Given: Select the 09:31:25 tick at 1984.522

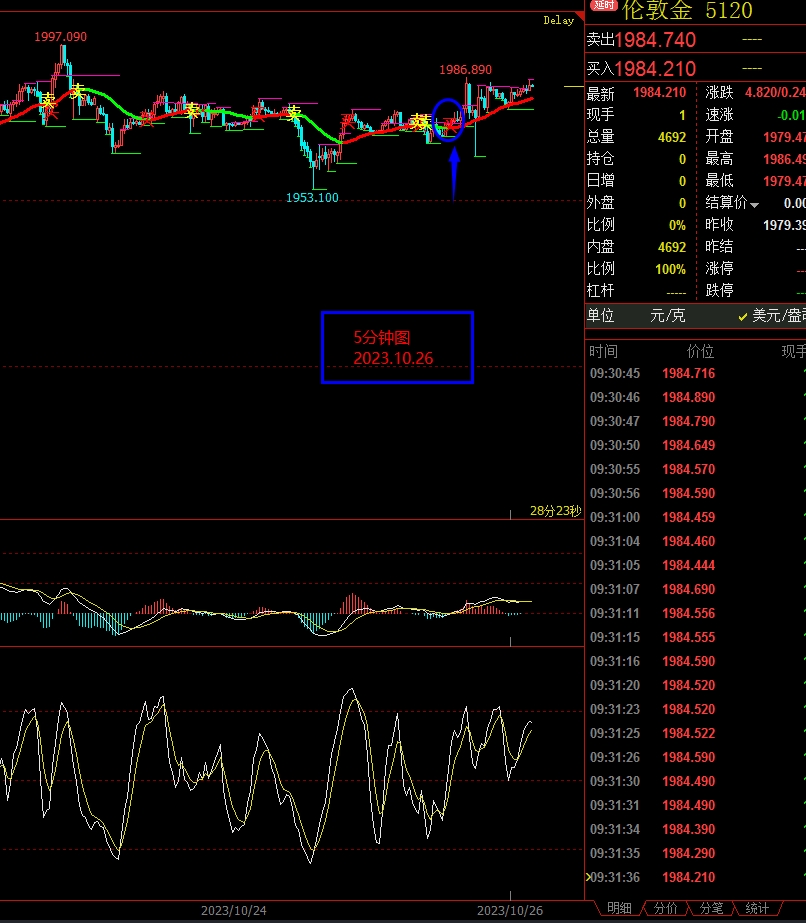Looking at the screenshot, I should coord(696,733).
